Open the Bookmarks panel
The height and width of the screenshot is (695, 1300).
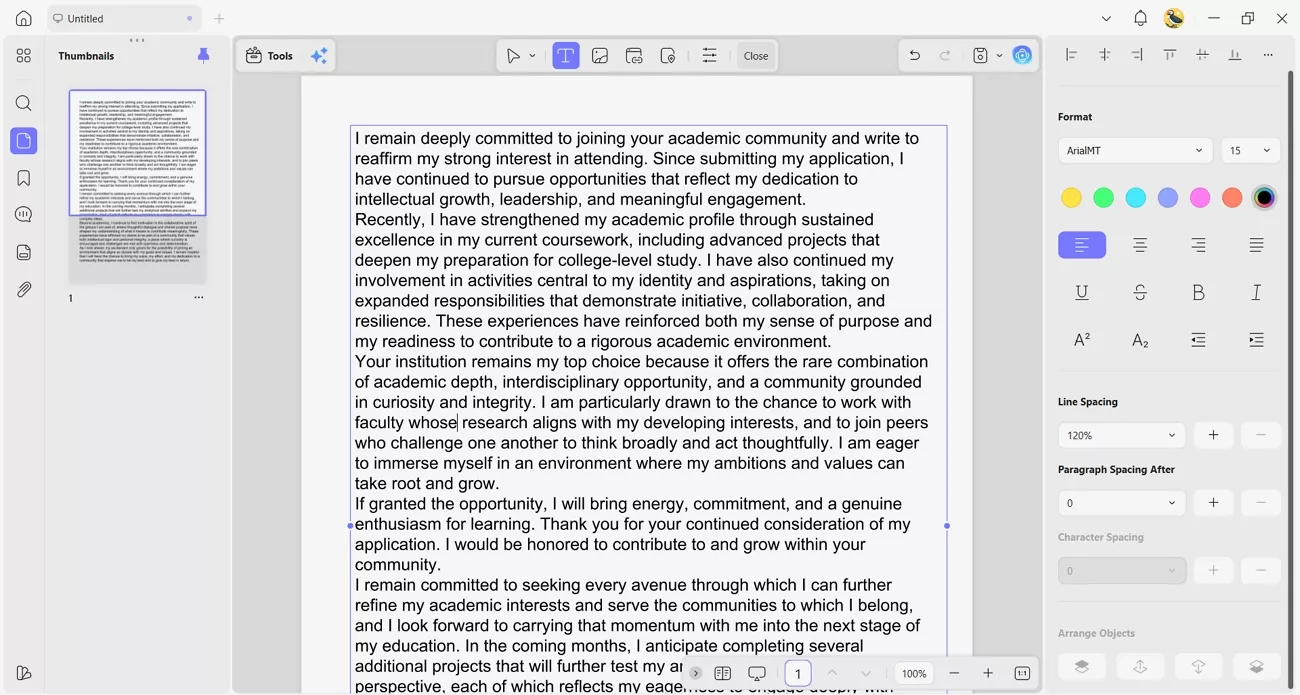pyautogui.click(x=23, y=177)
